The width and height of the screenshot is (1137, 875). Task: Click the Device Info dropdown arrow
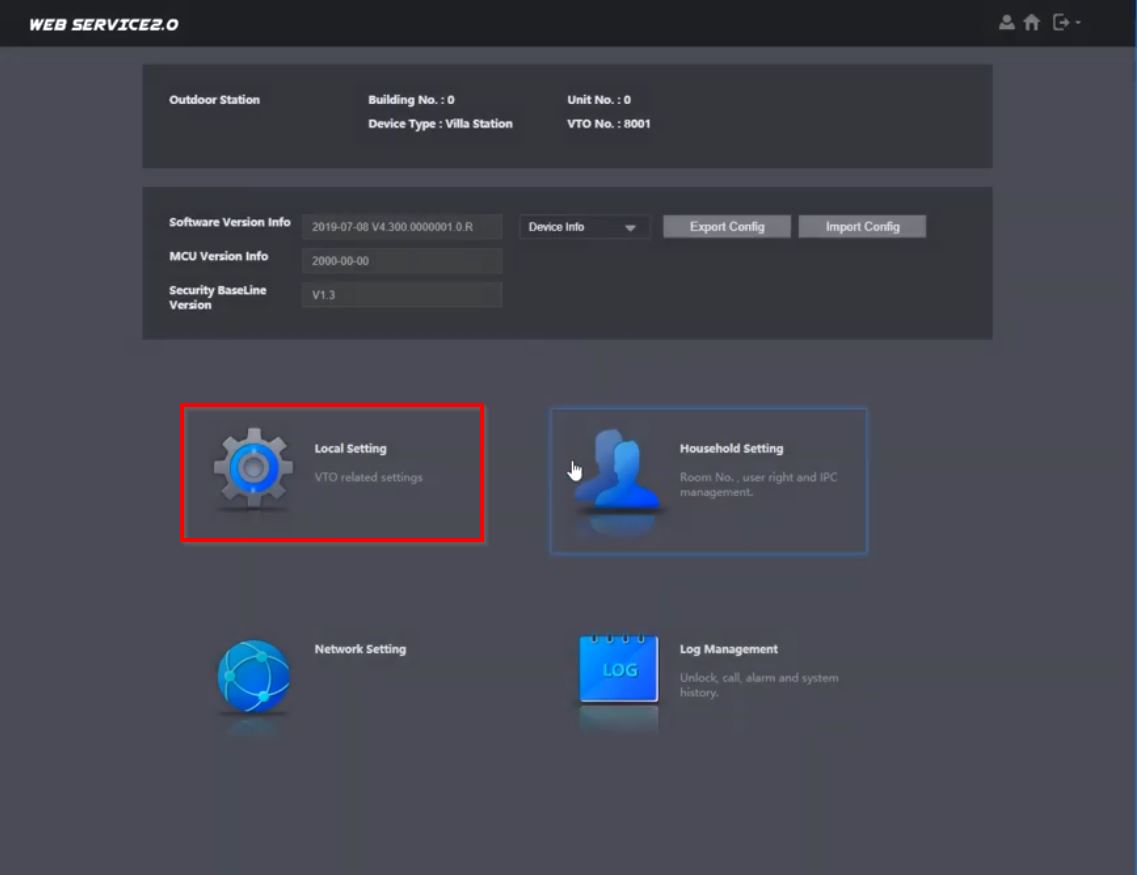click(630, 228)
